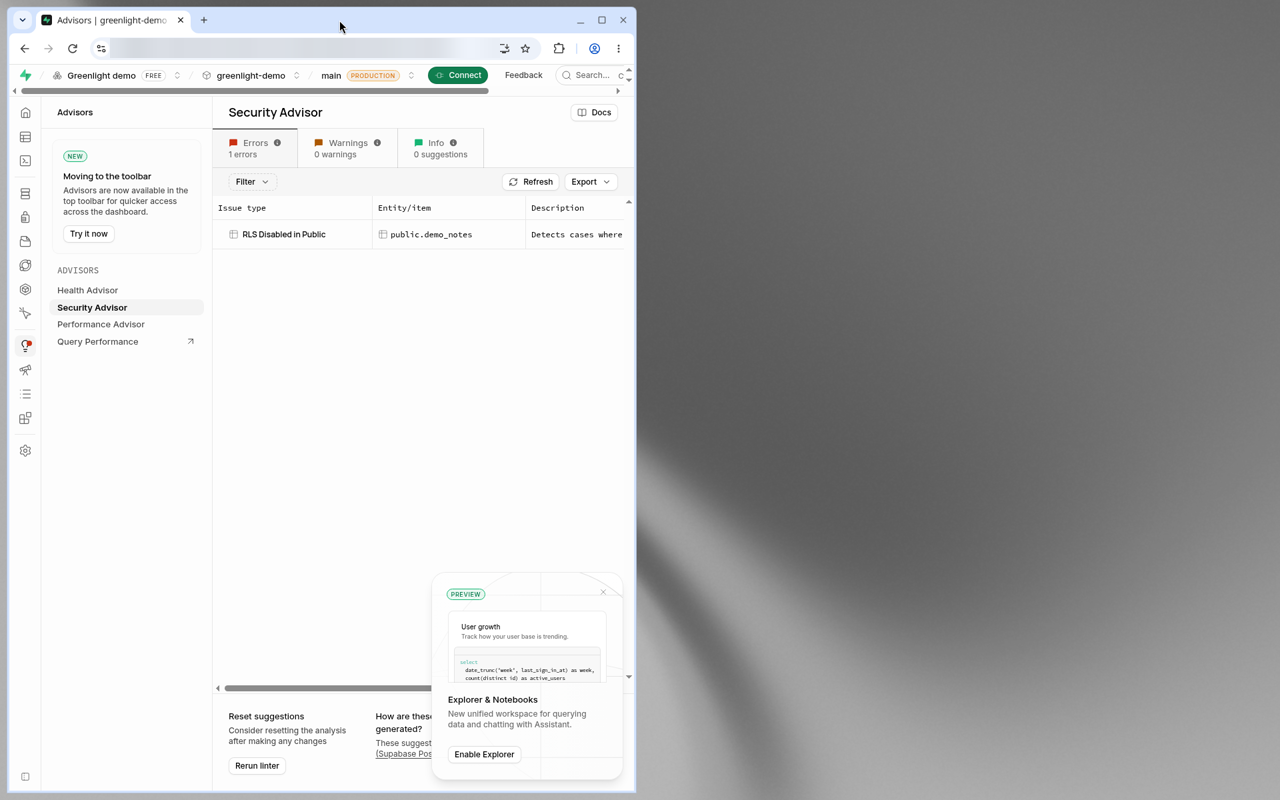This screenshot has width=1280, height=800.
Task: Click the info icon next to Errors
Action: click(x=278, y=143)
